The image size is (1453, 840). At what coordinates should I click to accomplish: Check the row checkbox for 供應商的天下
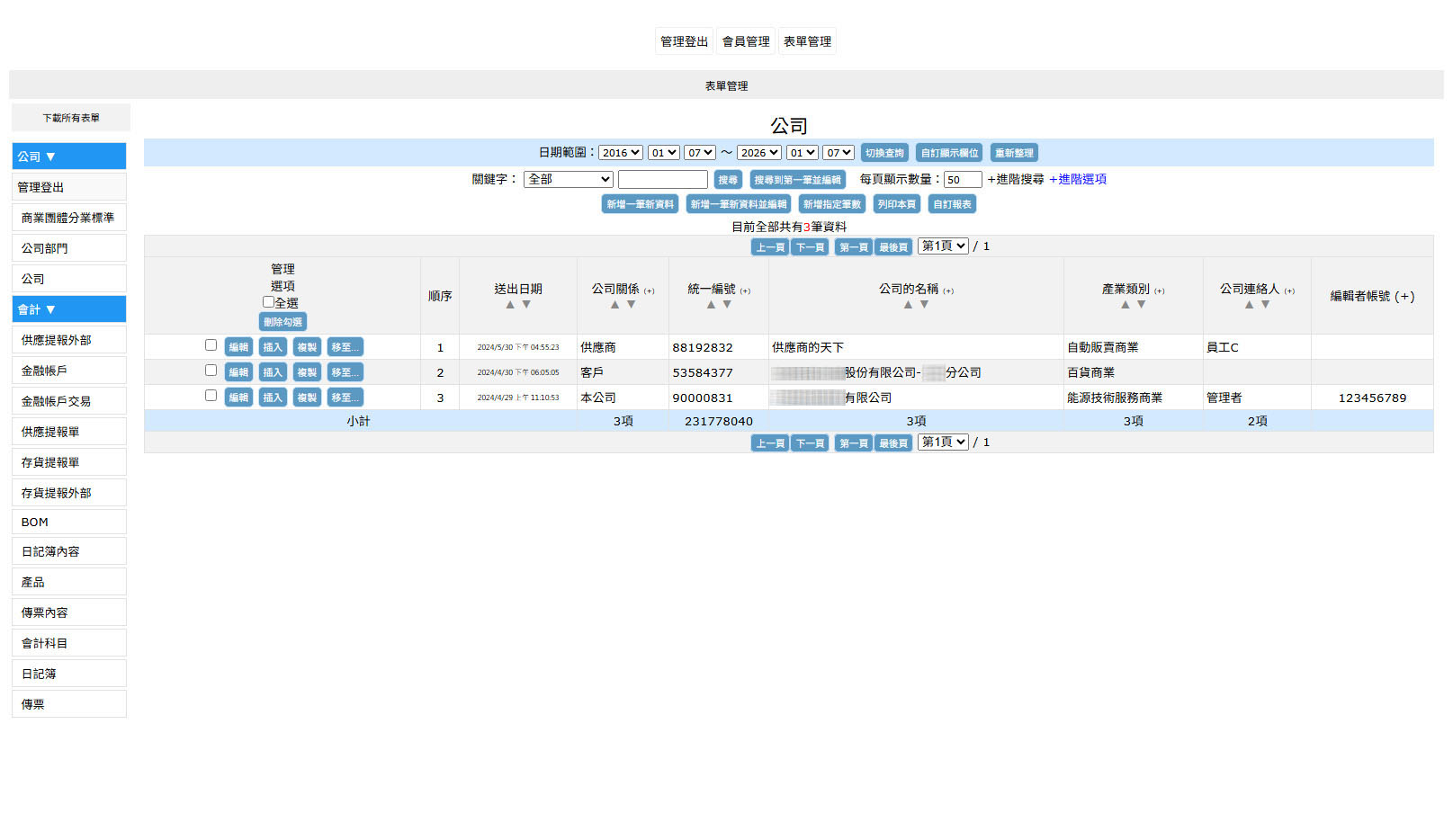pos(211,345)
